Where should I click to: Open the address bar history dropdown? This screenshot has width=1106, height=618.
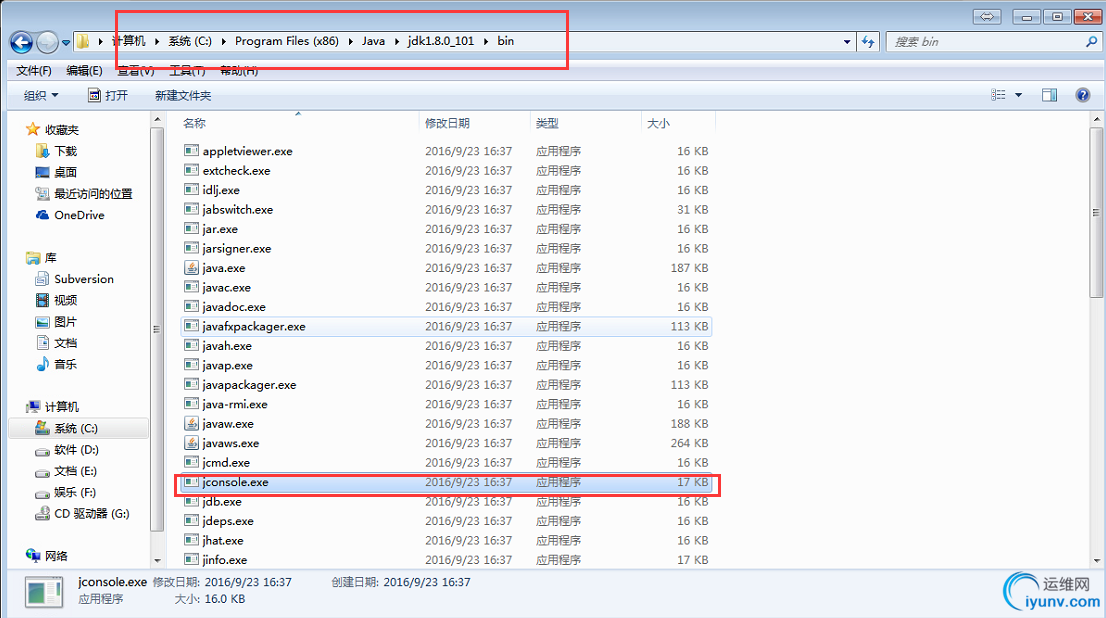pos(846,42)
